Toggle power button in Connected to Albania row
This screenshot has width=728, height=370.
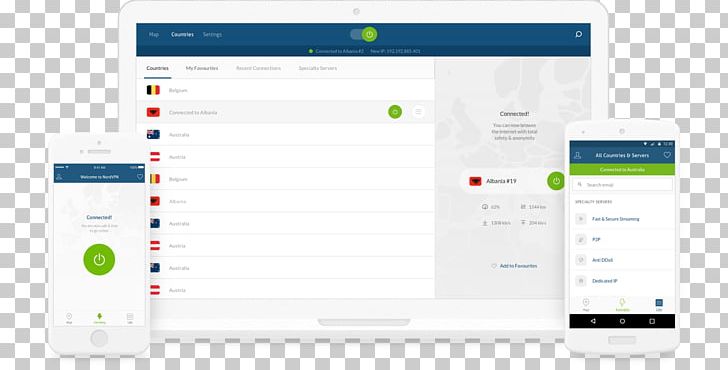coord(395,112)
